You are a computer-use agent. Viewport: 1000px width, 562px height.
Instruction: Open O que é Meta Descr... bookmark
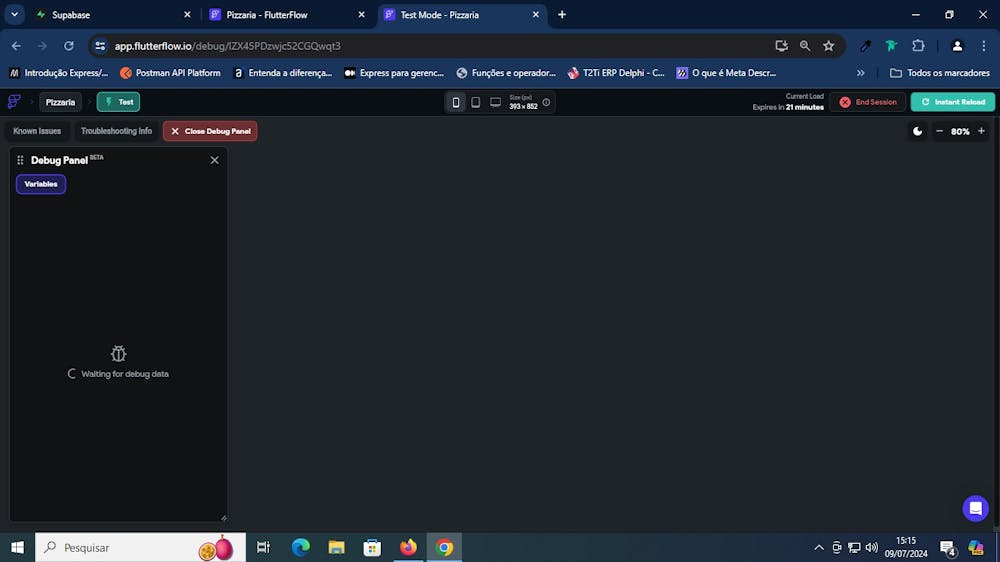coord(726,73)
